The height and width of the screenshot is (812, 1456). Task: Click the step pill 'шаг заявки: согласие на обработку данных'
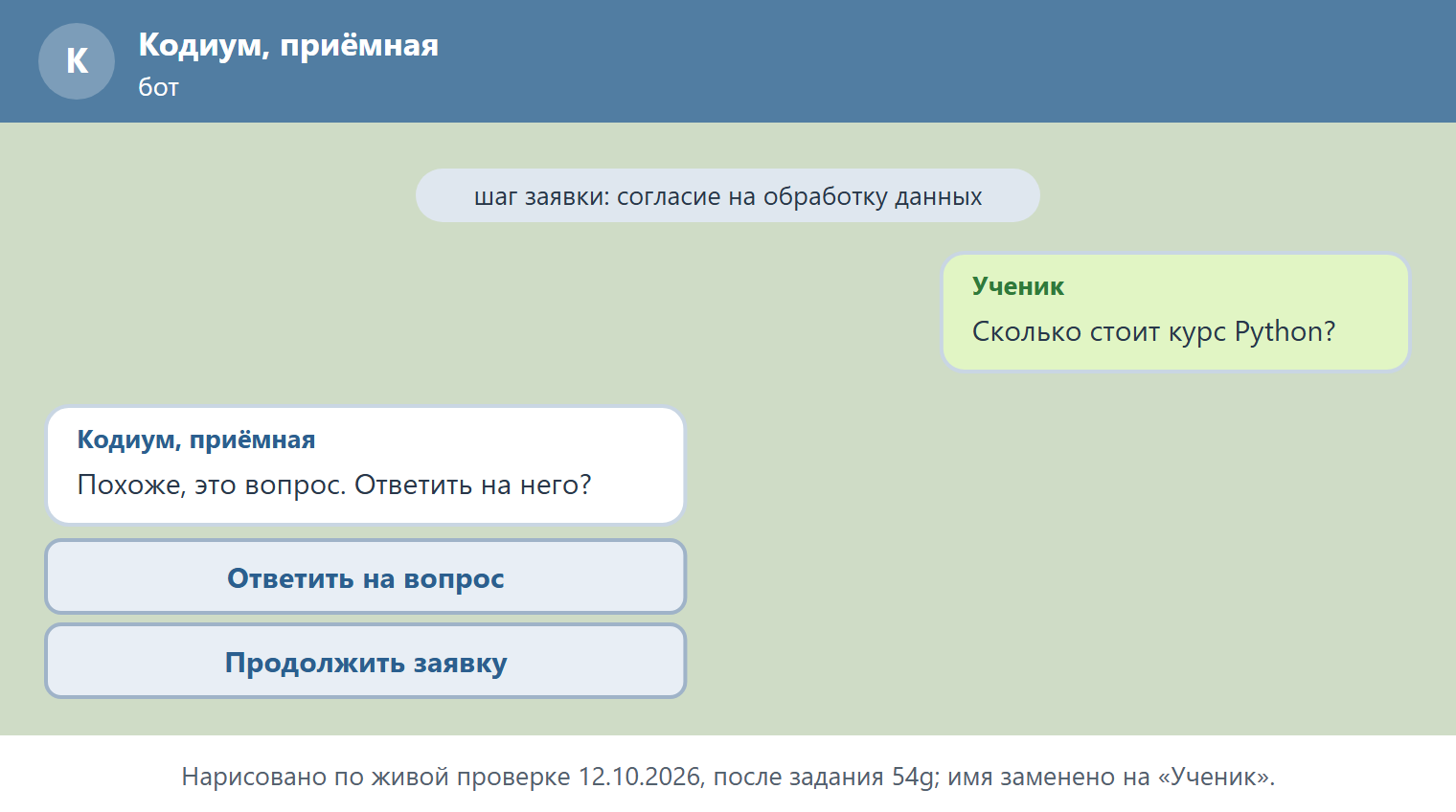tap(728, 195)
